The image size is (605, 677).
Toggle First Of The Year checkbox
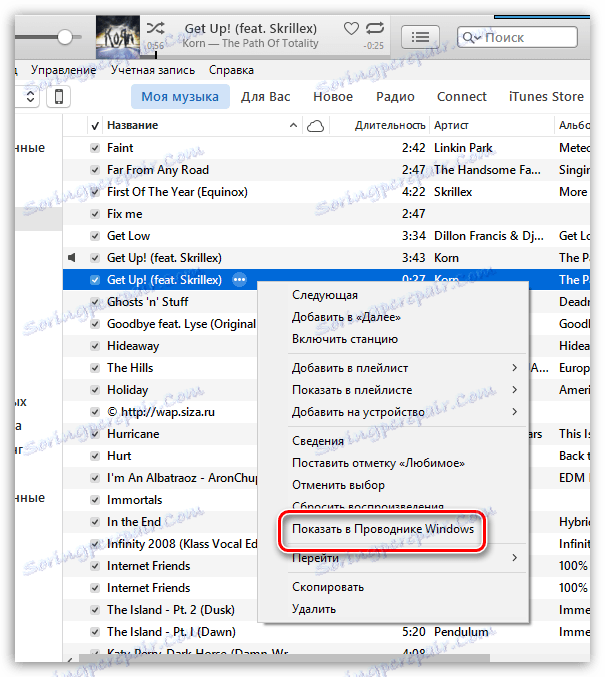[x=95, y=192]
